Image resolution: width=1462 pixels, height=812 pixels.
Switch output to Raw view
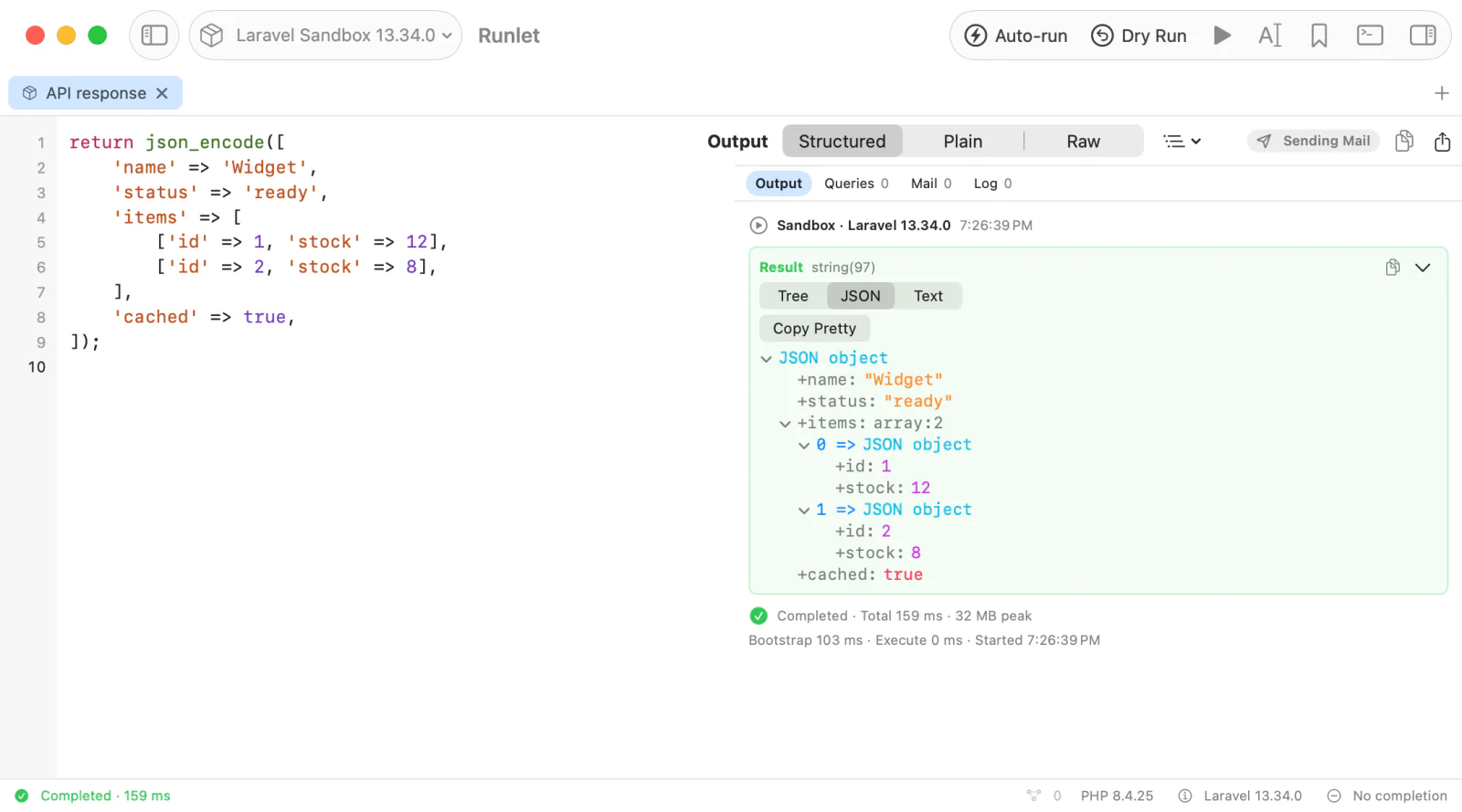tap(1084, 142)
